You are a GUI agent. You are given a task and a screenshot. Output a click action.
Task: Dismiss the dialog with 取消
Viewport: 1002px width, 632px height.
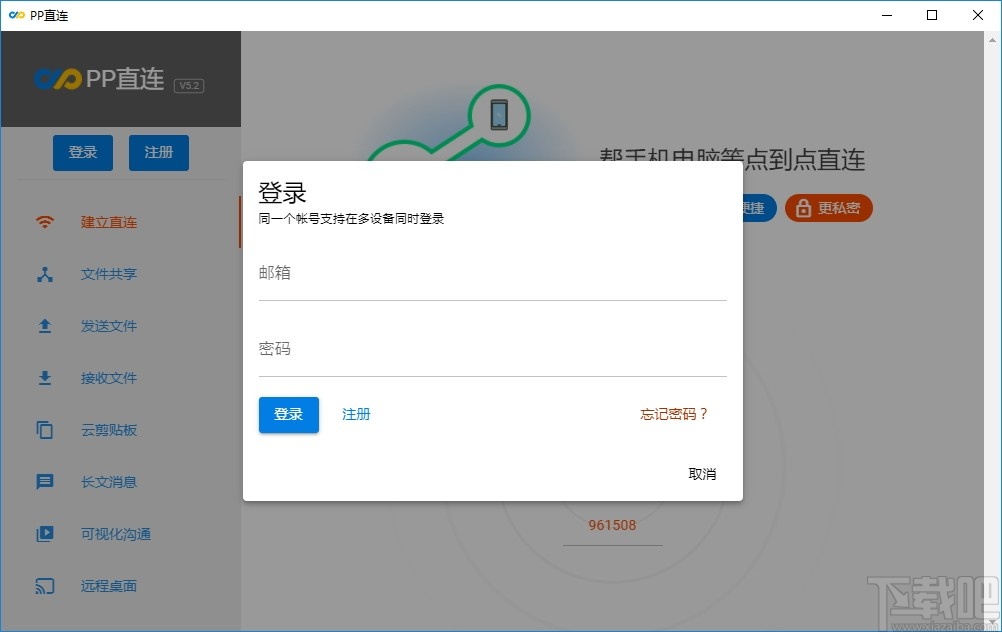[702, 473]
